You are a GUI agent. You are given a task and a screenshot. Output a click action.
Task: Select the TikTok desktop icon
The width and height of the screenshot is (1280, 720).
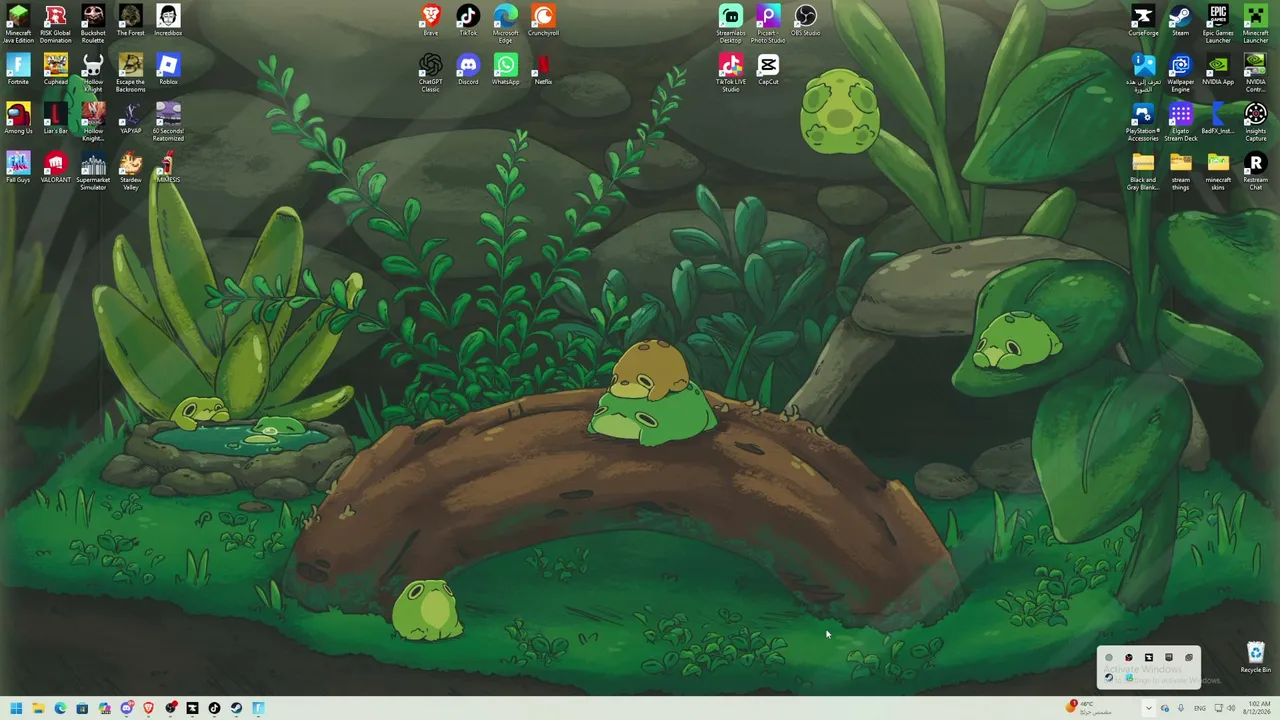(468, 20)
